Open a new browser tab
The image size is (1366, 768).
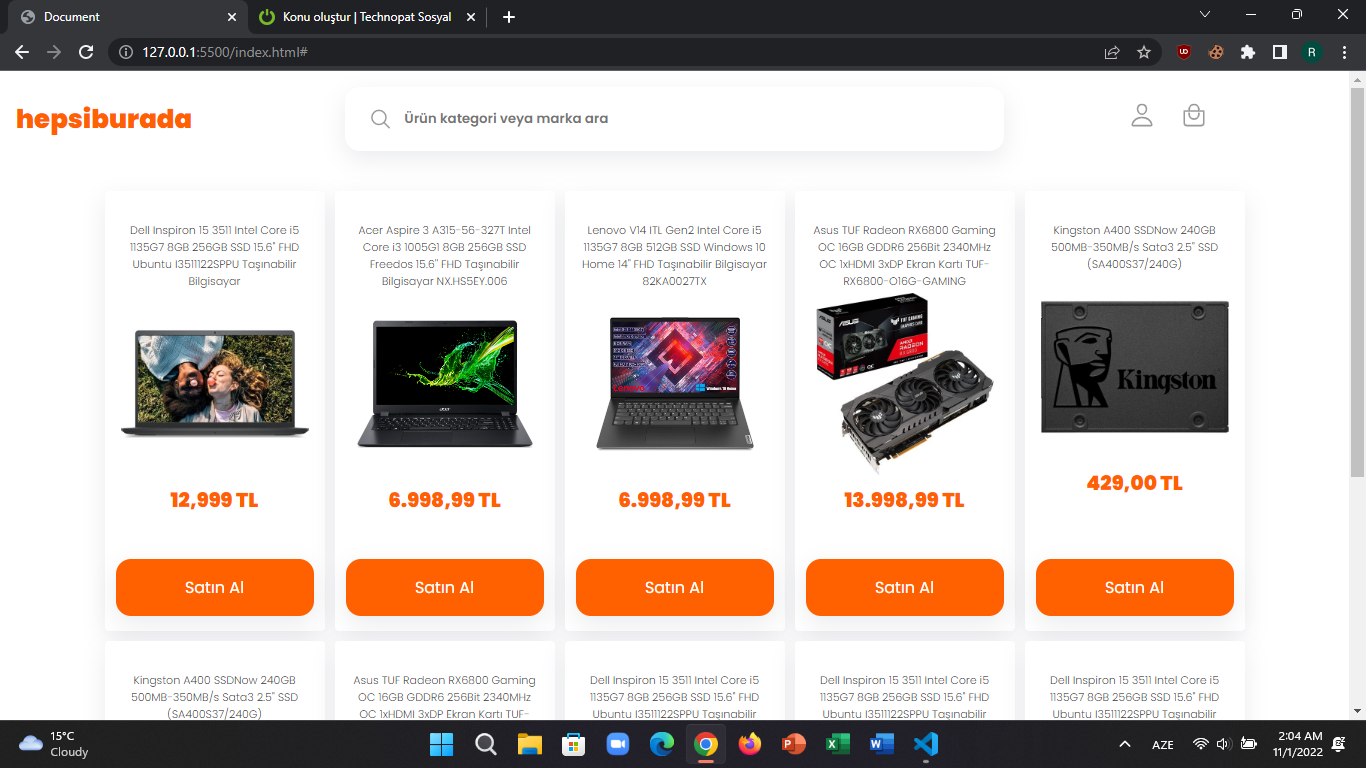point(509,17)
